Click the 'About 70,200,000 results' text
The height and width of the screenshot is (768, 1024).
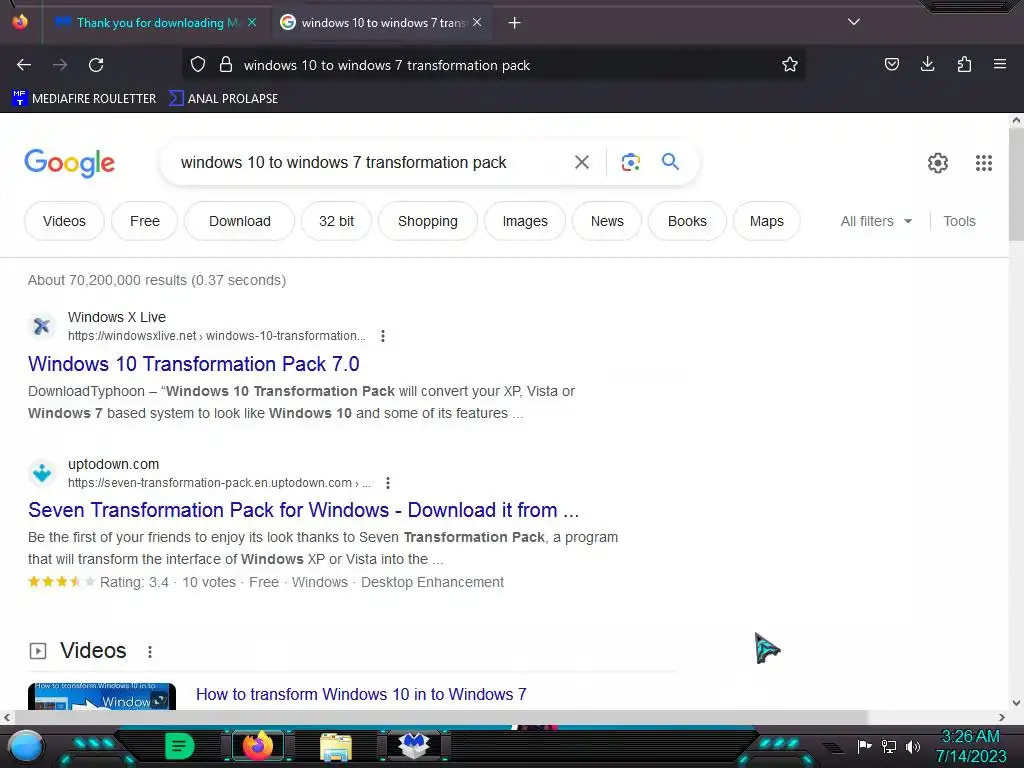(x=157, y=280)
